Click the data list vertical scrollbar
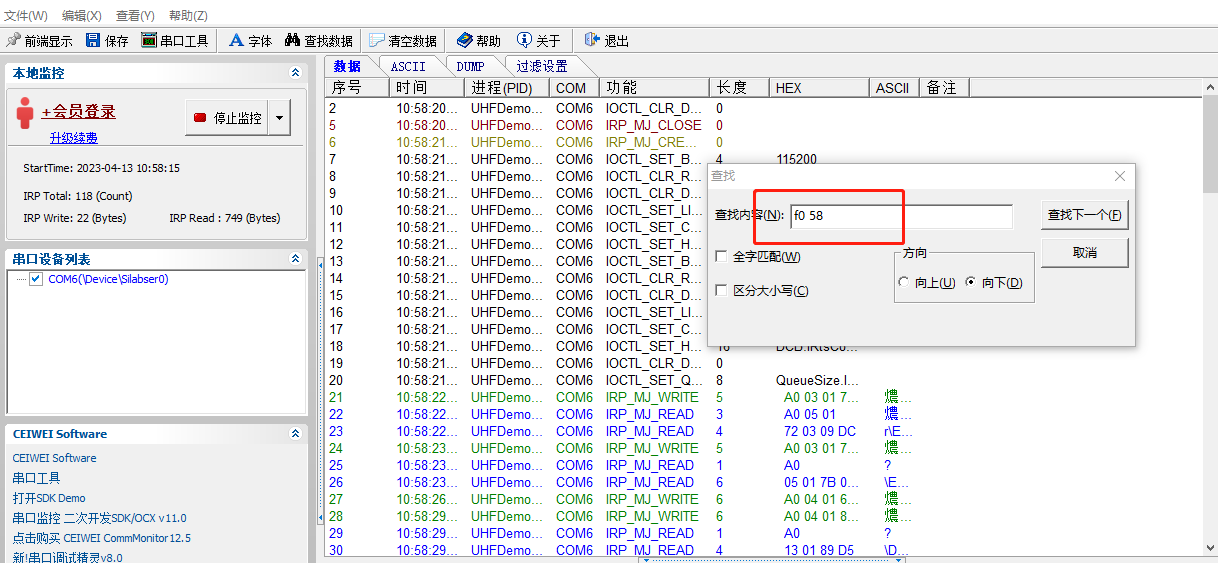The width and height of the screenshot is (1218, 563). click(x=1209, y=320)
